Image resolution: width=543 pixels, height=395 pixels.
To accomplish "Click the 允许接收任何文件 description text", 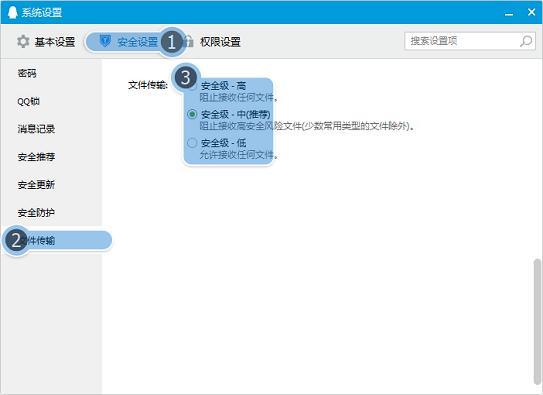I will tap(239, 155).
